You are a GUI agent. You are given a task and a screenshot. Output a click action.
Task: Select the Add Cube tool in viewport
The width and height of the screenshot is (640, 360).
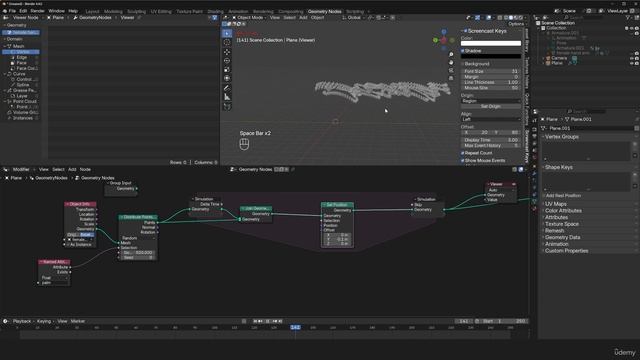point(227,107)
